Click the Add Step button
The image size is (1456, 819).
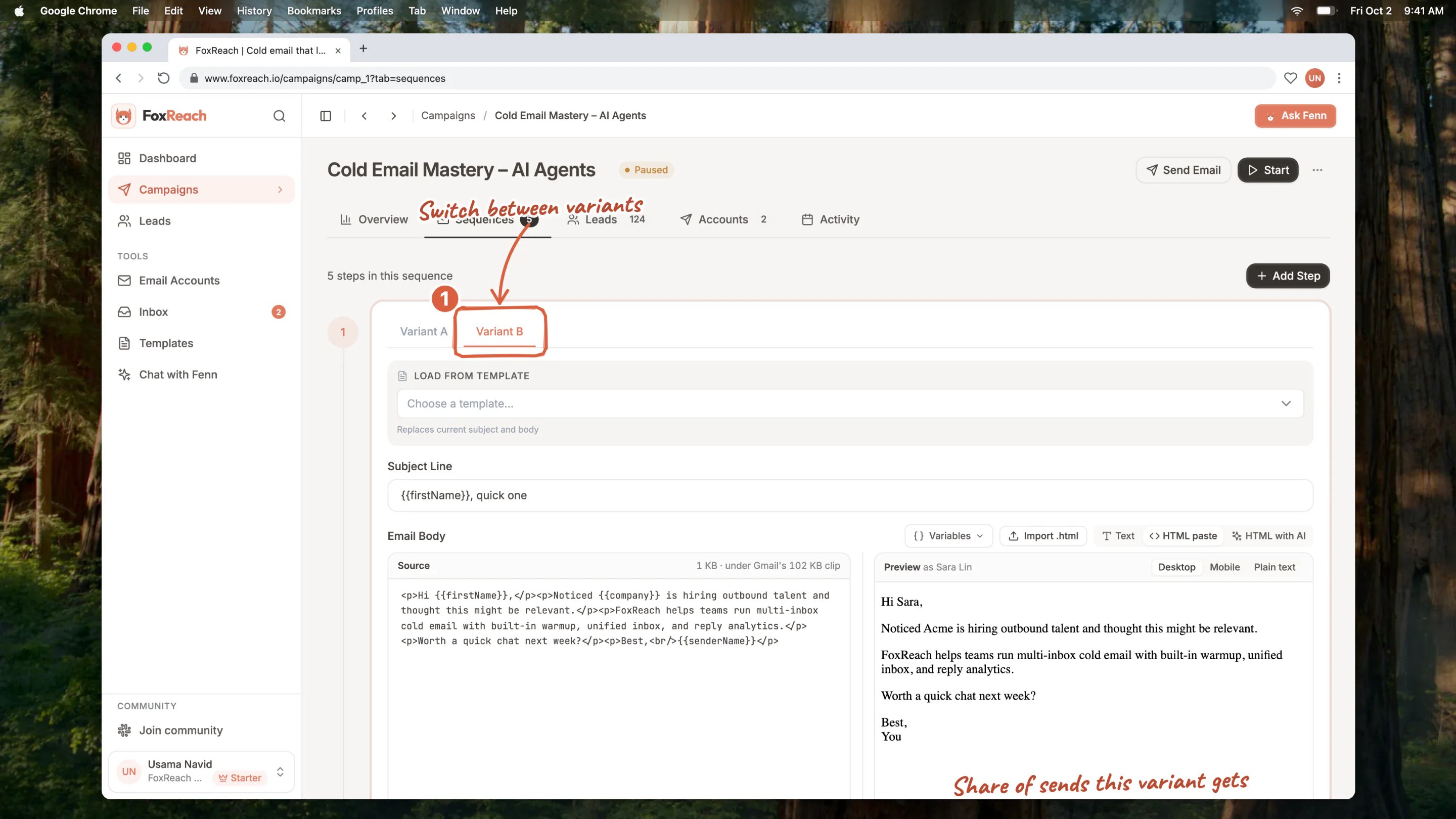(x=1288, y=276)
